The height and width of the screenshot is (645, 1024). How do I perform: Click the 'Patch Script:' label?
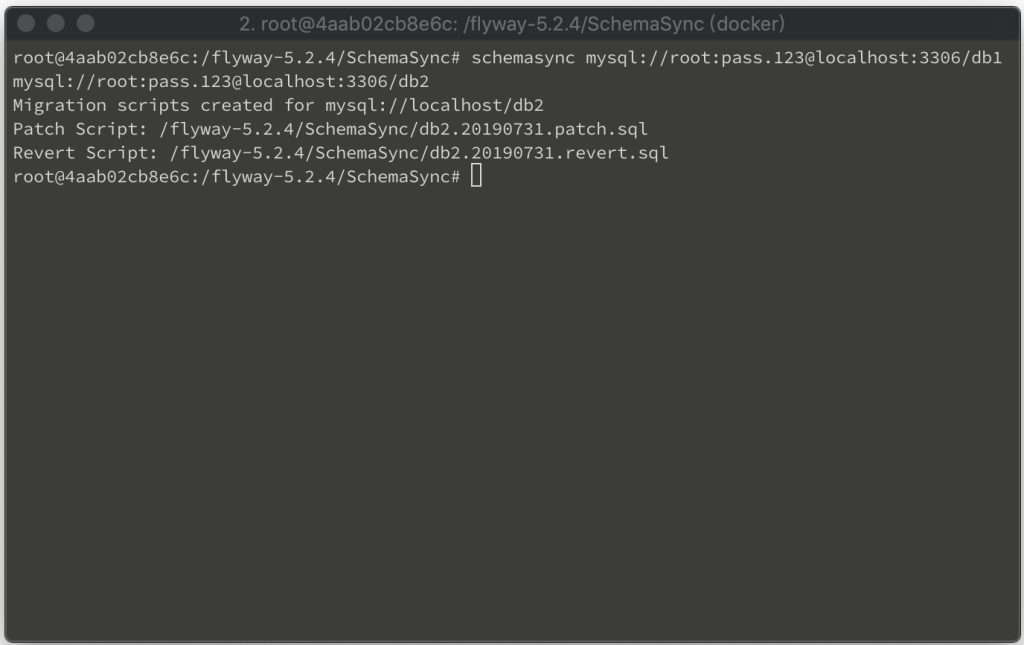coord(80,129)
